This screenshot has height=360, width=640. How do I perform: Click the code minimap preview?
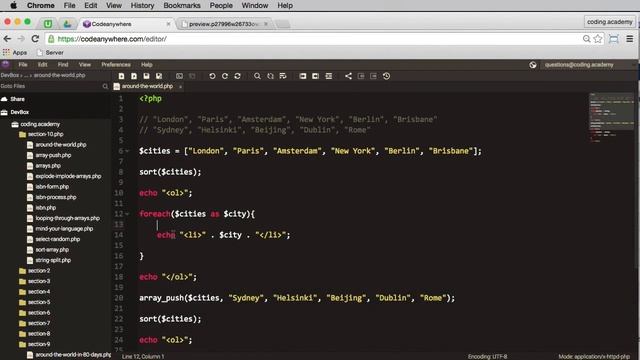pos(611,118)
